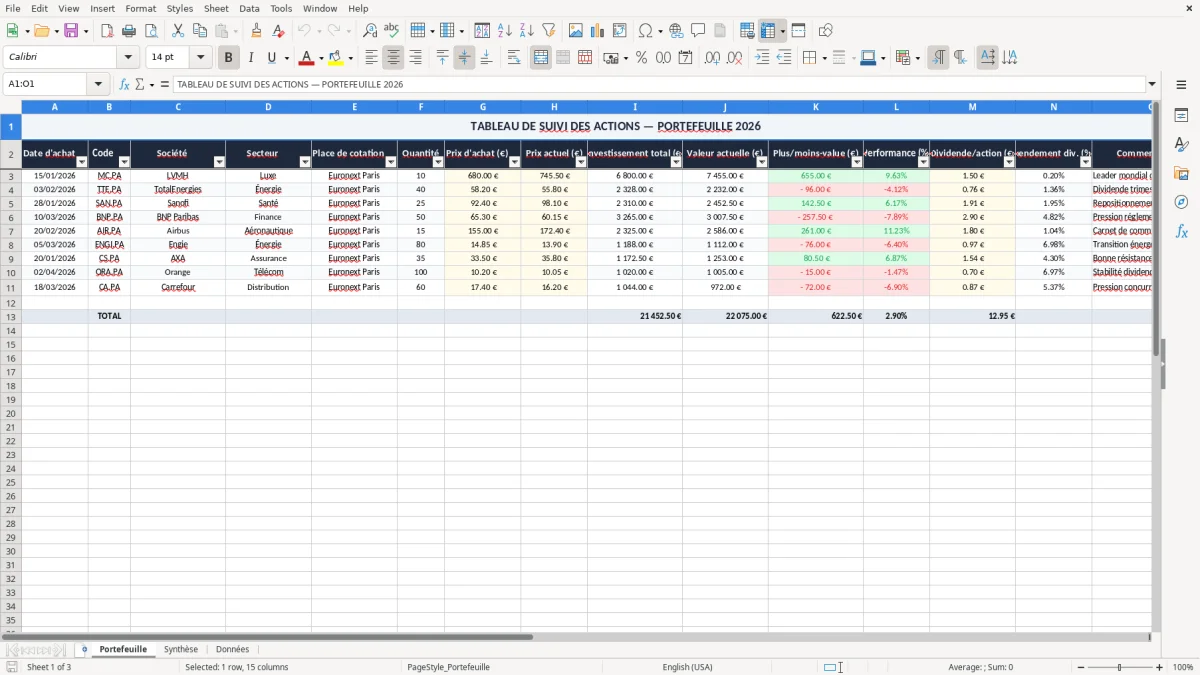Screen dimensions: 1200x675
Task: Insert pivot table icon
Action: pos(620,31)
